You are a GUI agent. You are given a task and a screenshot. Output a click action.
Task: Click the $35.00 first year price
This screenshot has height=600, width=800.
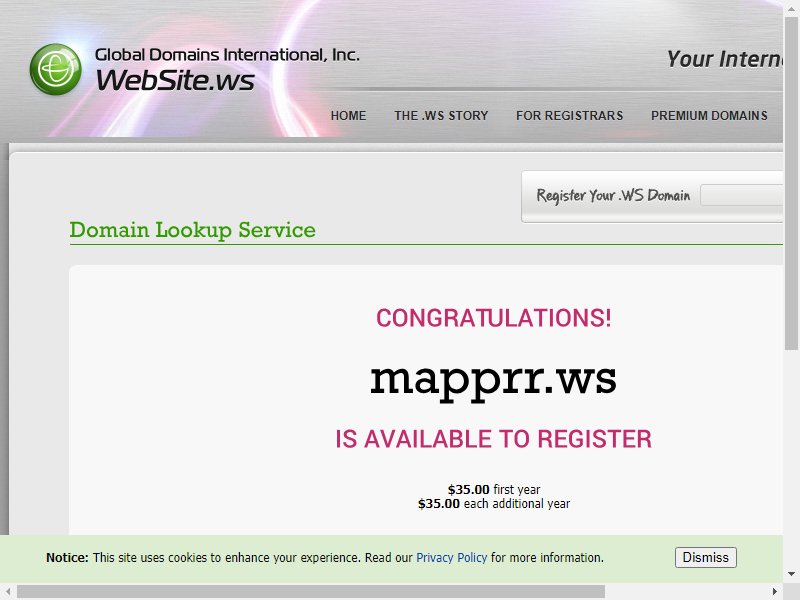coord(494,489)
